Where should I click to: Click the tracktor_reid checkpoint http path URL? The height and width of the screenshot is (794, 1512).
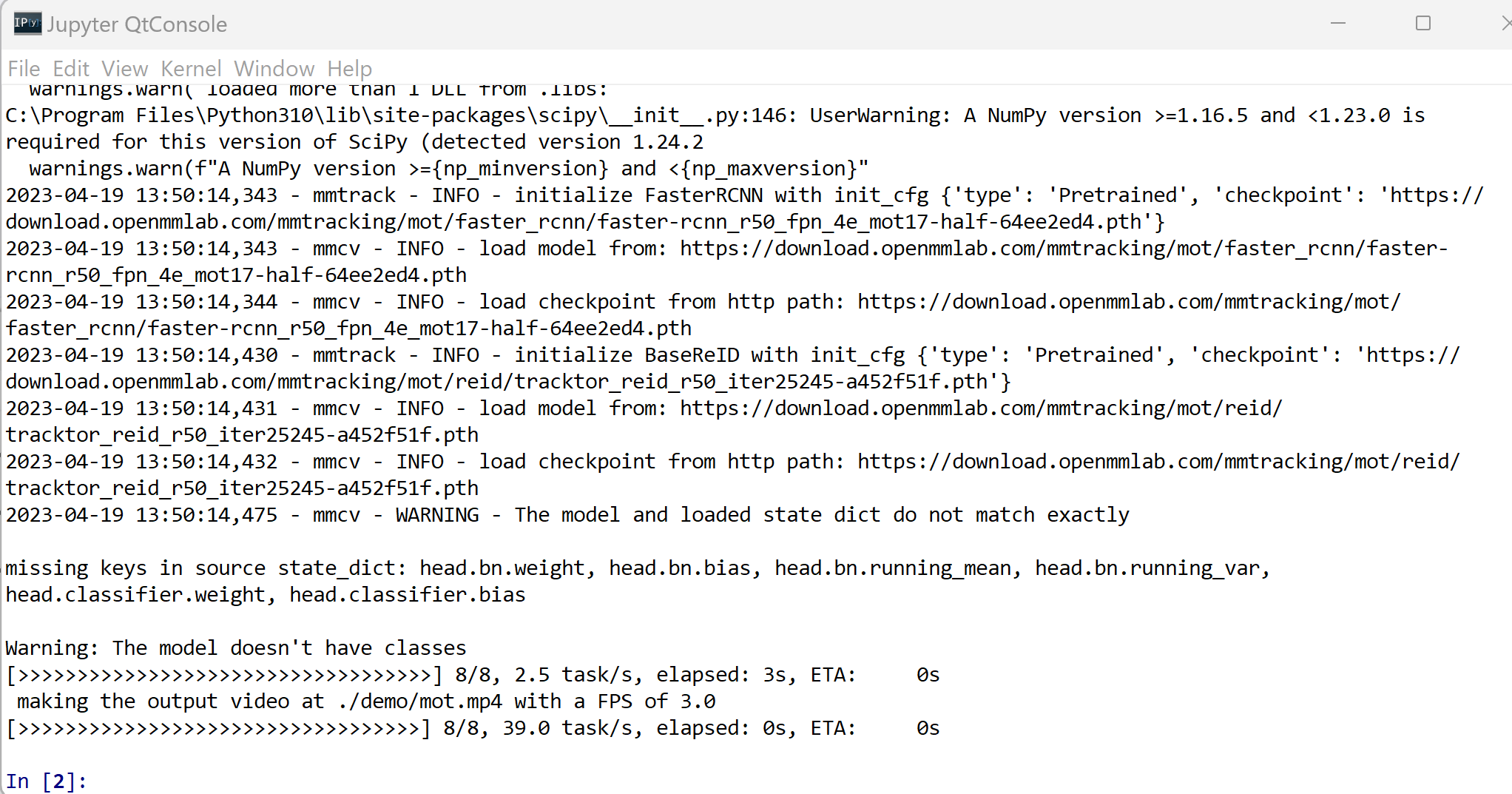(x=733, y=474)
